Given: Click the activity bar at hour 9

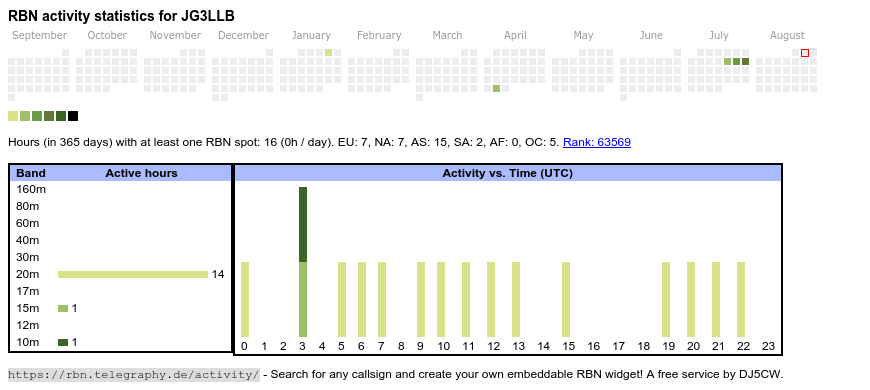Looking at the screenshot, I should tap(421, 299).
